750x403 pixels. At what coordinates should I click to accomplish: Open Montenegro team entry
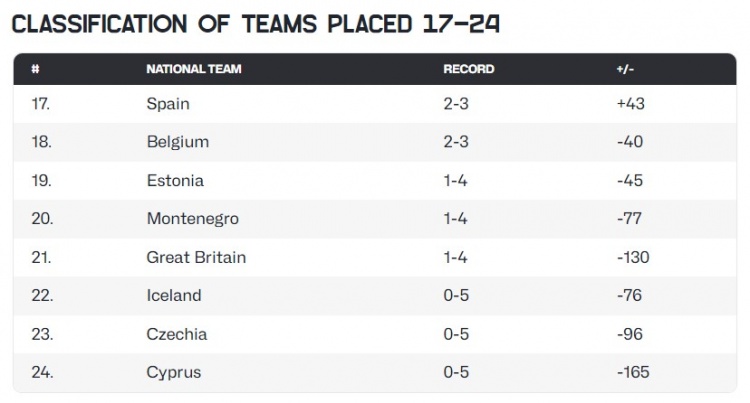point(192,218)
